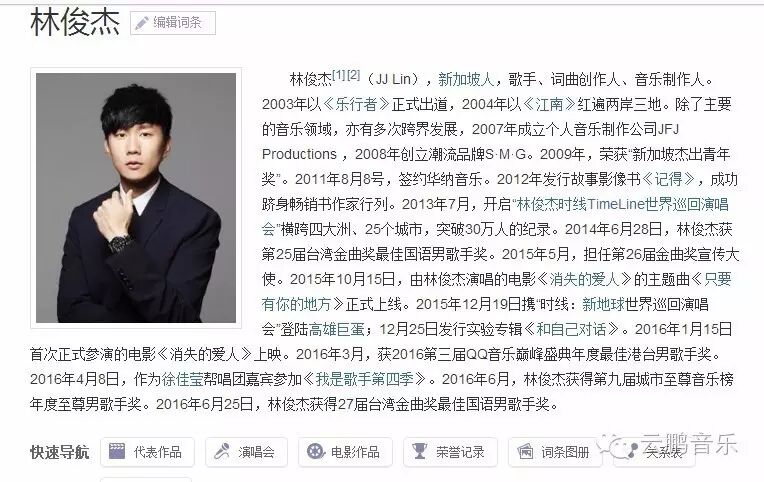Click the film reel icon for 电影作品
This screenshot has width=764, height=482.
(x=316, y=451)
